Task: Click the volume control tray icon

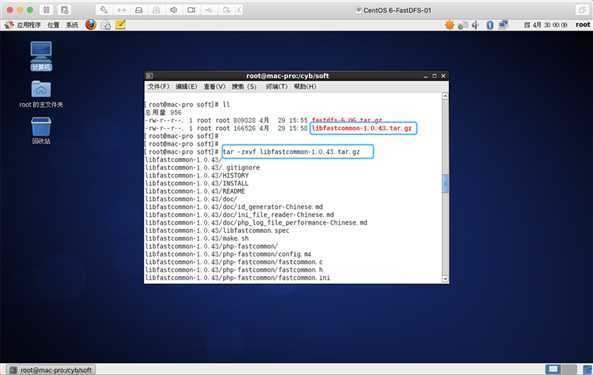Action: (x=475, y=25)
